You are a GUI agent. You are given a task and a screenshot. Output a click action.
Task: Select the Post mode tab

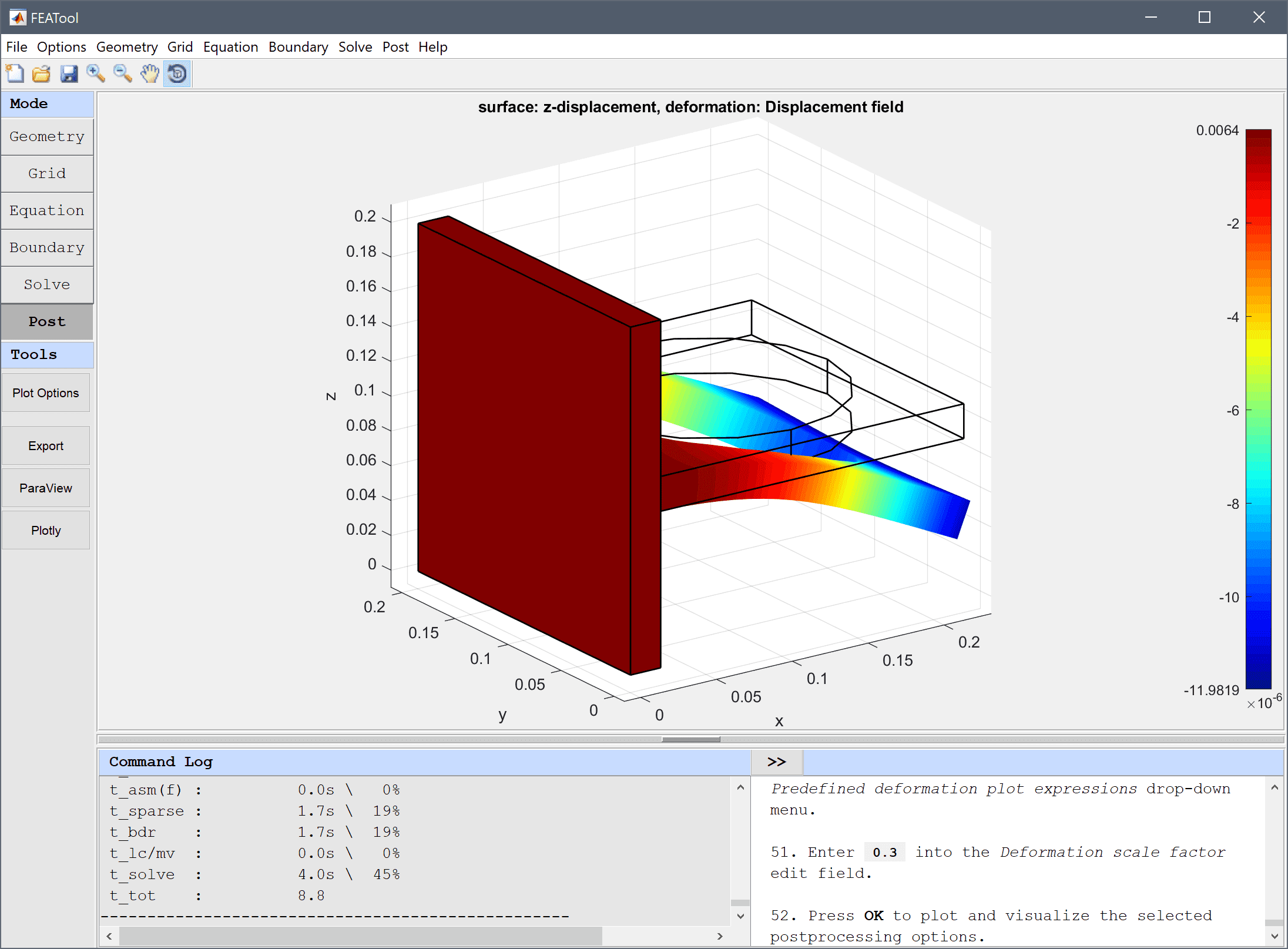(x=46, y=321)
